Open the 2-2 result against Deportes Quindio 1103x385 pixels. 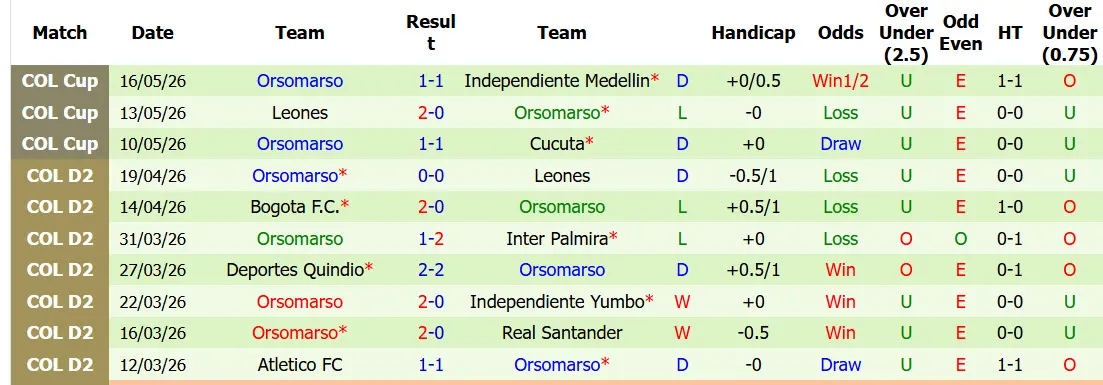click(x=431, y=270)
